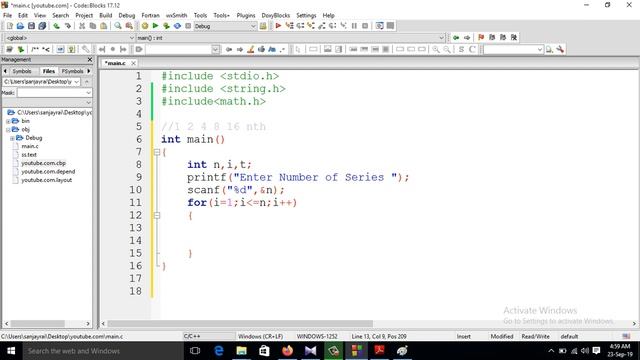
Task: Open the Settings menu
Action: (306, 15)
